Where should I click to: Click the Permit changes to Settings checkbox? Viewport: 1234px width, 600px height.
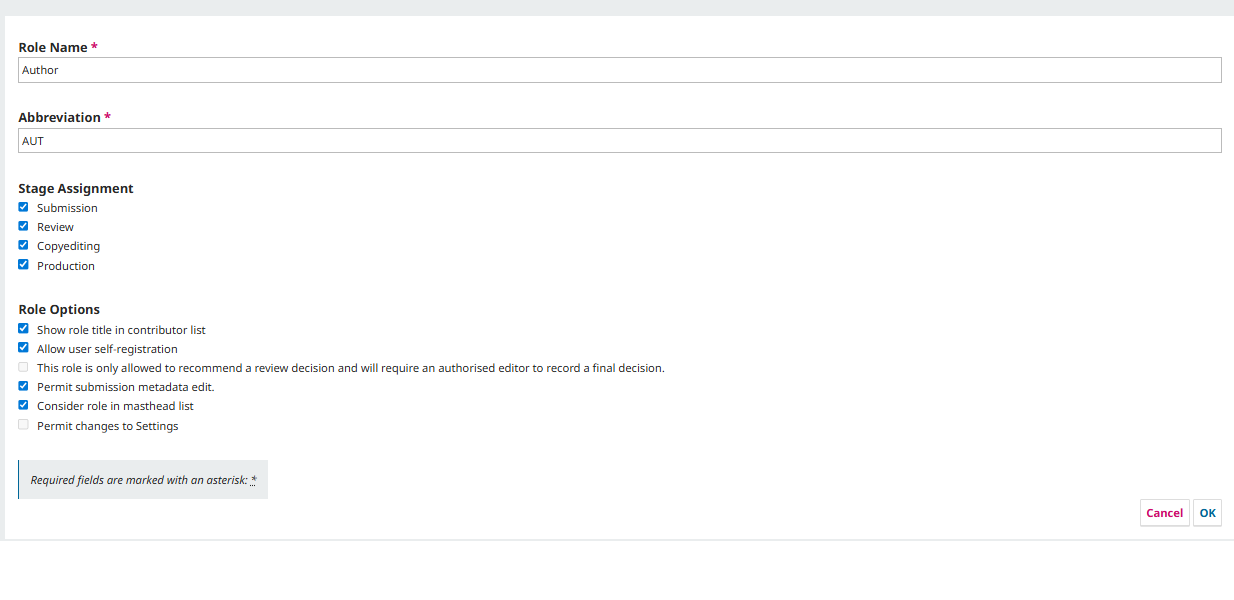point(23,425)
